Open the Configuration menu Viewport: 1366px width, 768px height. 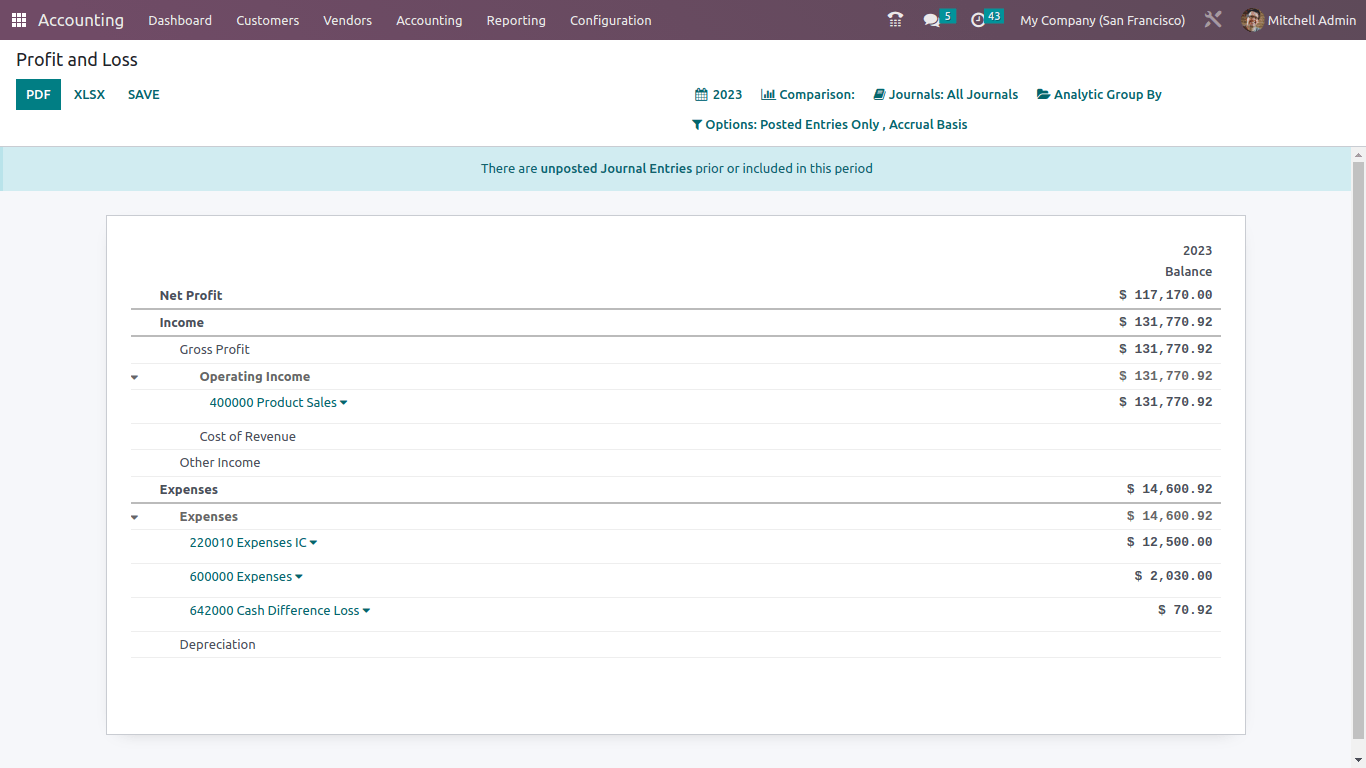[611, 20]
